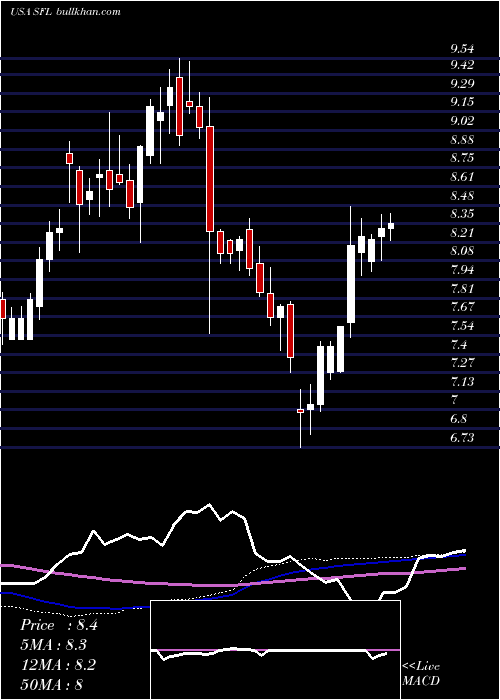Select the 7.81 price label
This screenshot has width=500, height=700.
pyautogui.click(x=462, y=288)
